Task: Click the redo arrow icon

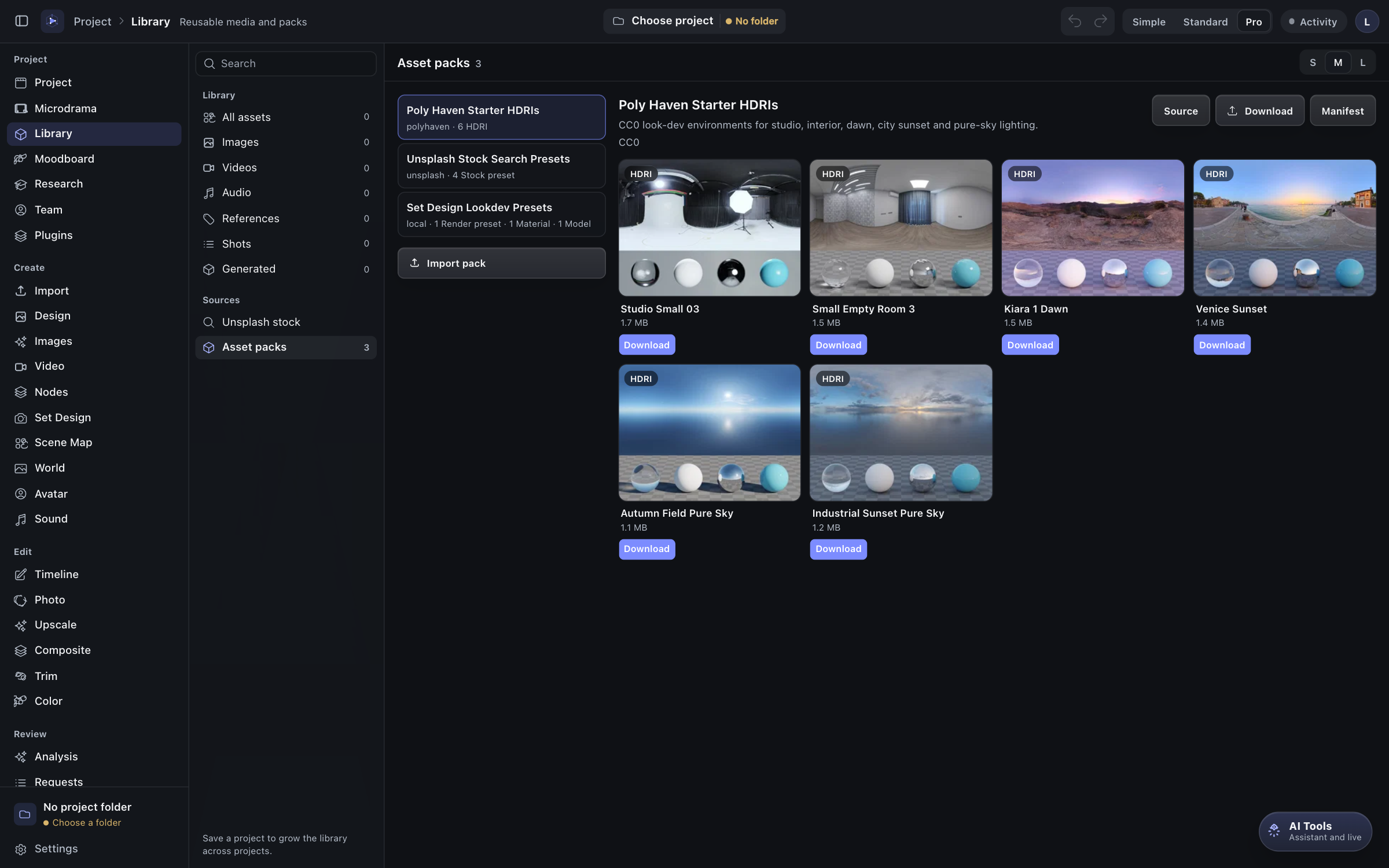Action: click(x=1100, y=21)
